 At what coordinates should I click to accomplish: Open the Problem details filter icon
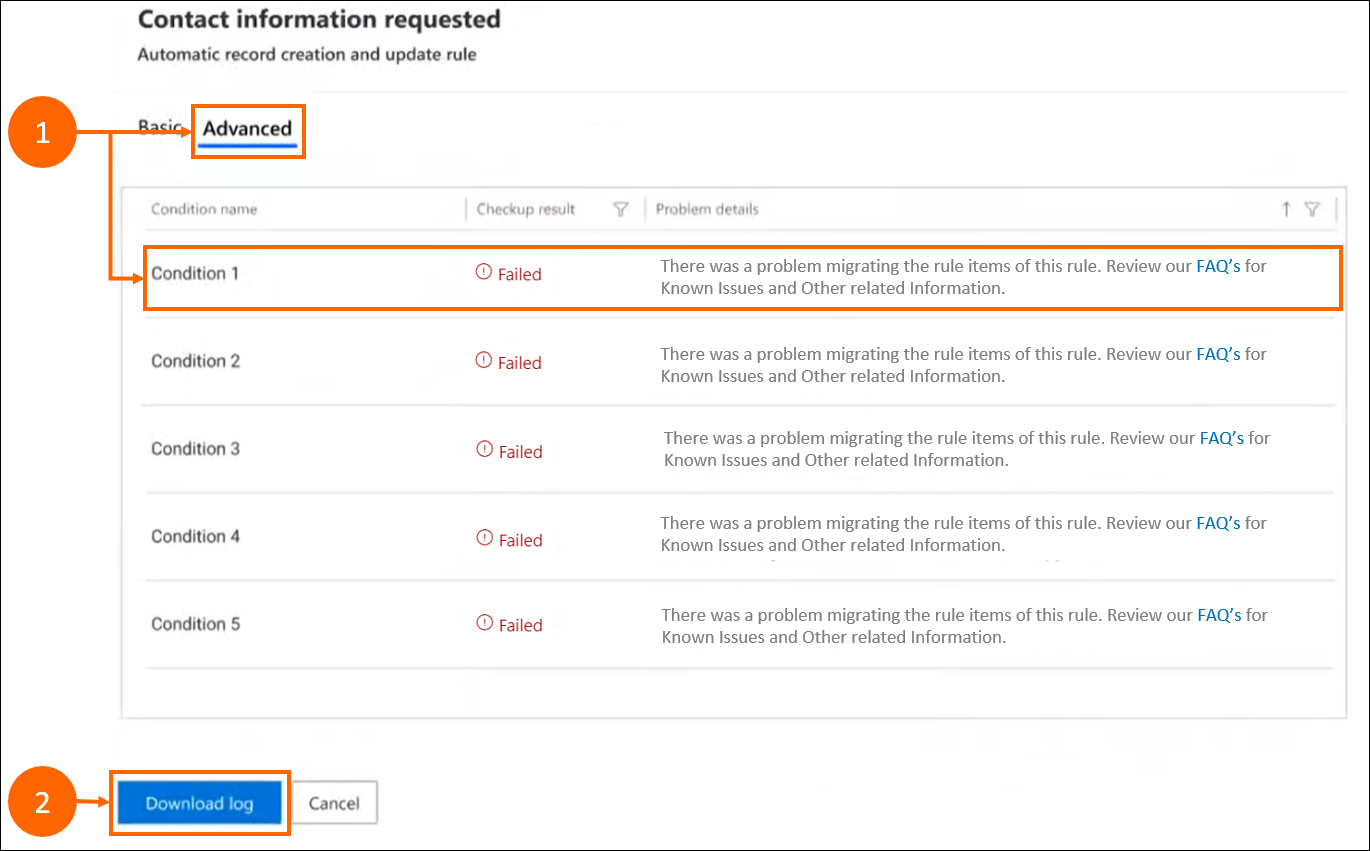(1312, 209)
